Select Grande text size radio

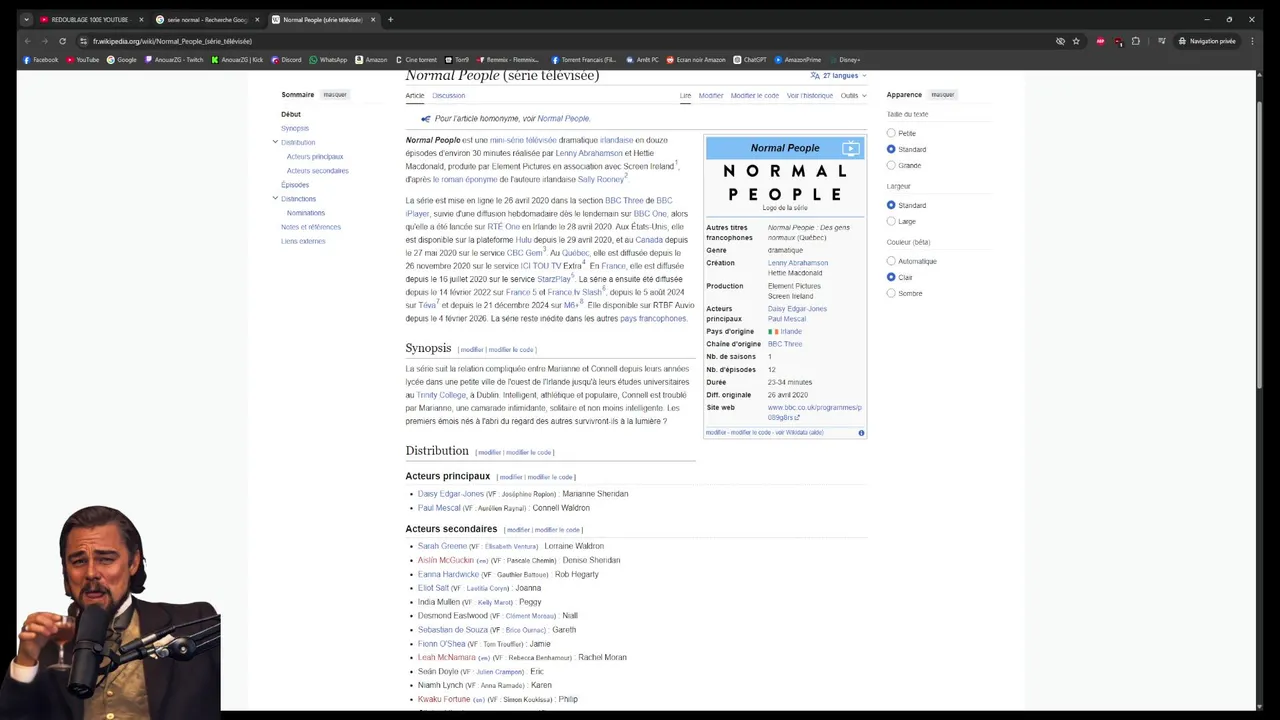coord(891,165)
